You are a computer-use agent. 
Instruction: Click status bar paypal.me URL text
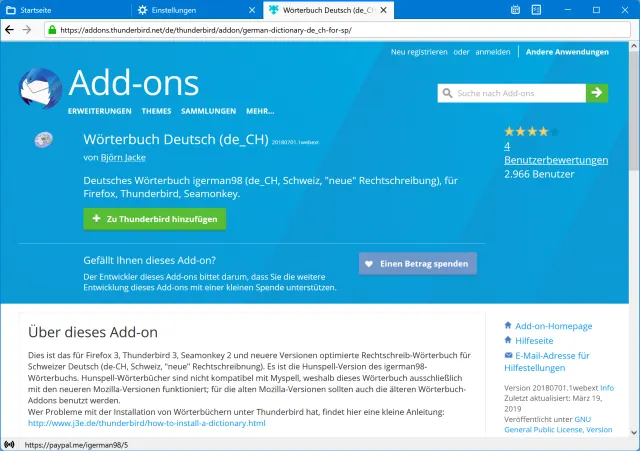(76, 445)
